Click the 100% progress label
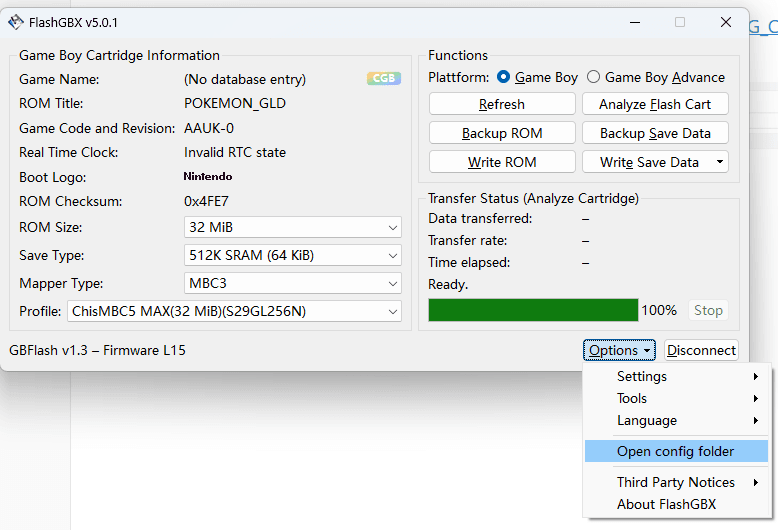778x530 pixels. (x=659, y=310)
